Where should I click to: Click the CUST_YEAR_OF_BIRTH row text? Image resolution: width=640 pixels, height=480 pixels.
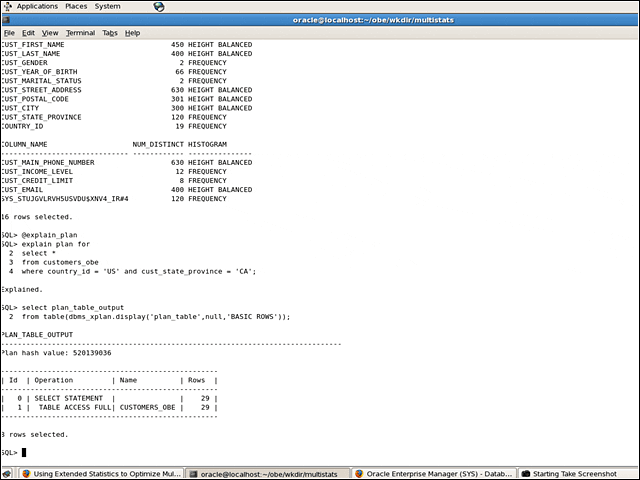(x=114, y=71)
